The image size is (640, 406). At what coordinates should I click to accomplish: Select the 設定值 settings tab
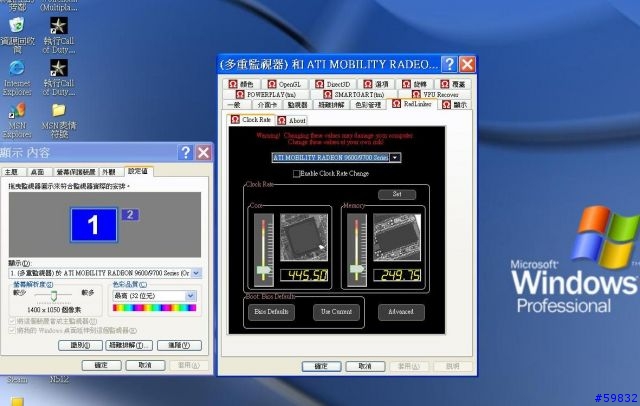138,171
